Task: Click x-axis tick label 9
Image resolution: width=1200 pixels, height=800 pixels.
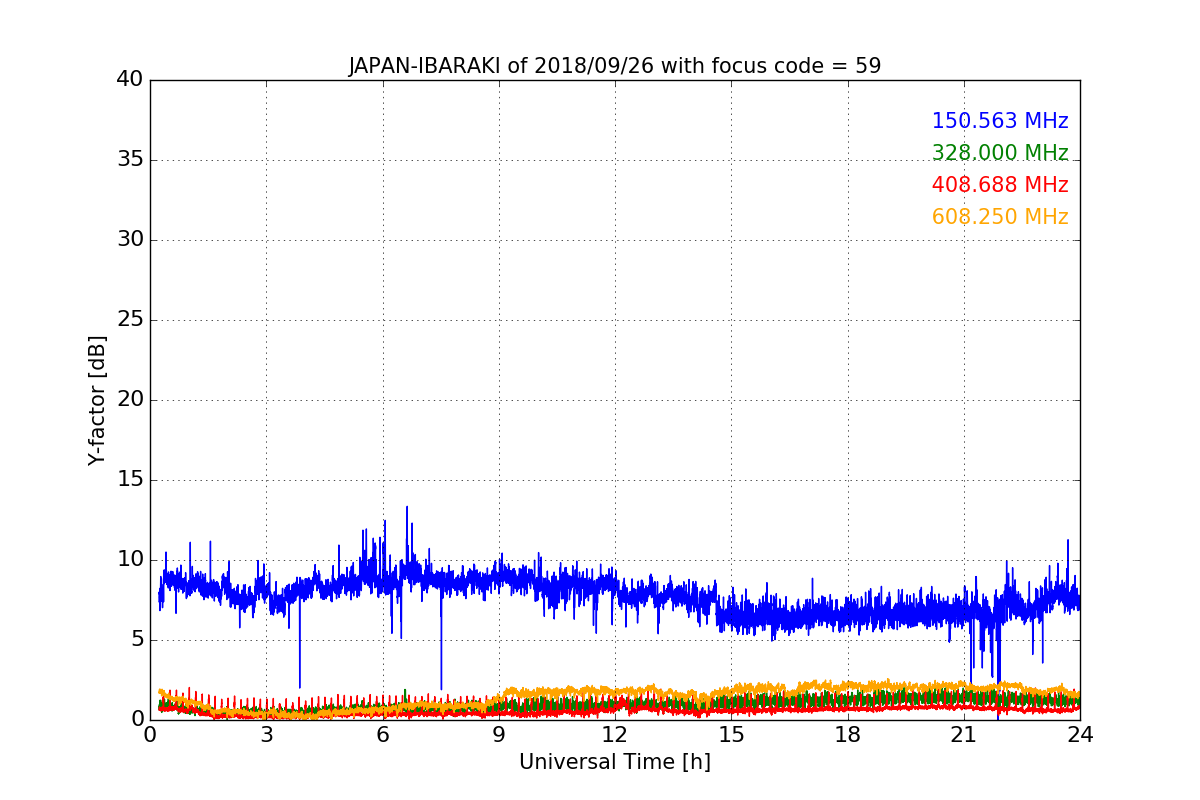Action: click(x=499, y=735)
